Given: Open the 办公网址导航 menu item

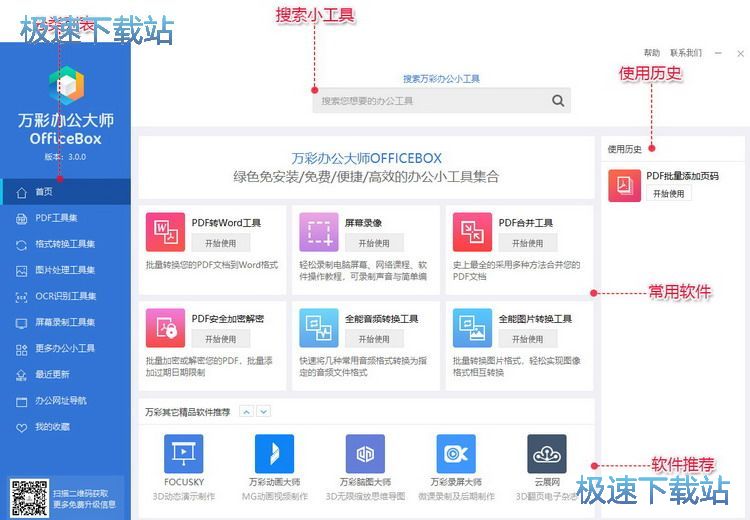Looking at the screenshot, I should 66,401.
